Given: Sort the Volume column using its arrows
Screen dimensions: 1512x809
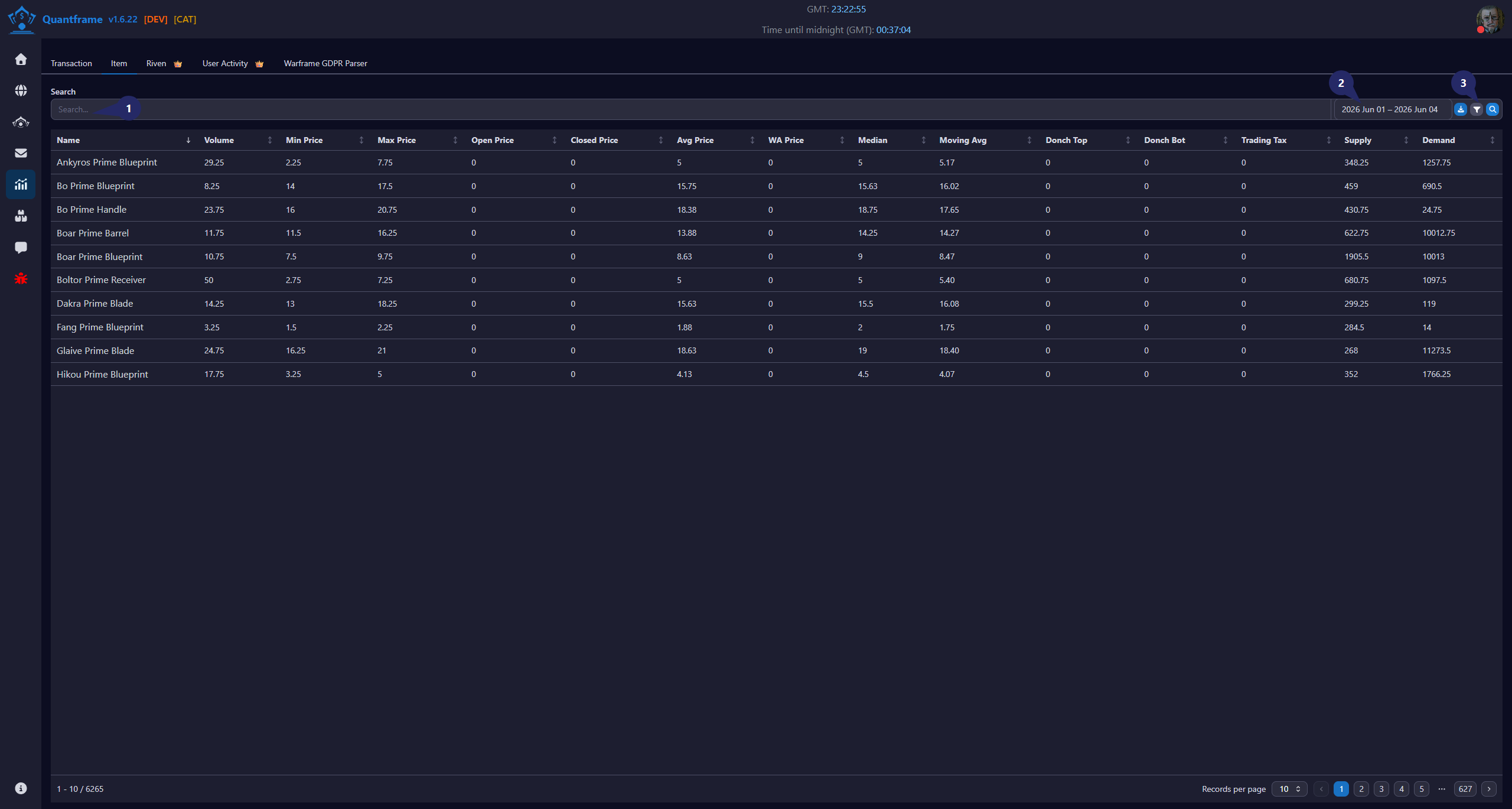Looking at the screenshot, I should 270,140.
